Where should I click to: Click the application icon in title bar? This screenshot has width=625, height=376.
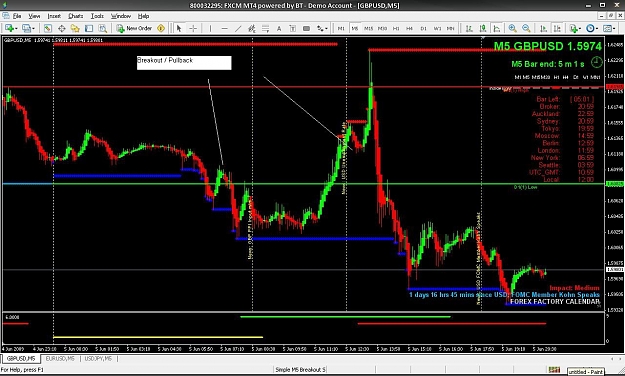(x=5, y=5)
